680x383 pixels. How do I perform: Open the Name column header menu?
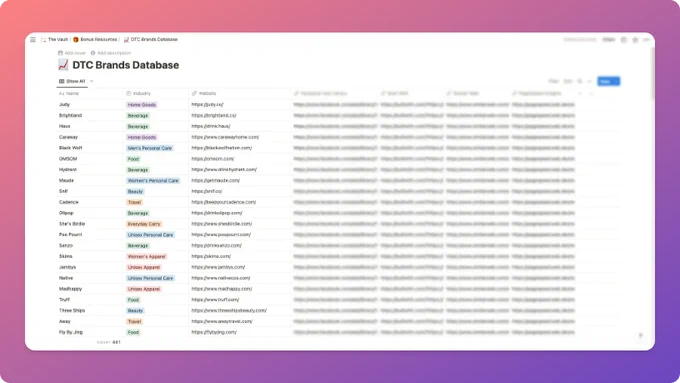pos(90,93)
